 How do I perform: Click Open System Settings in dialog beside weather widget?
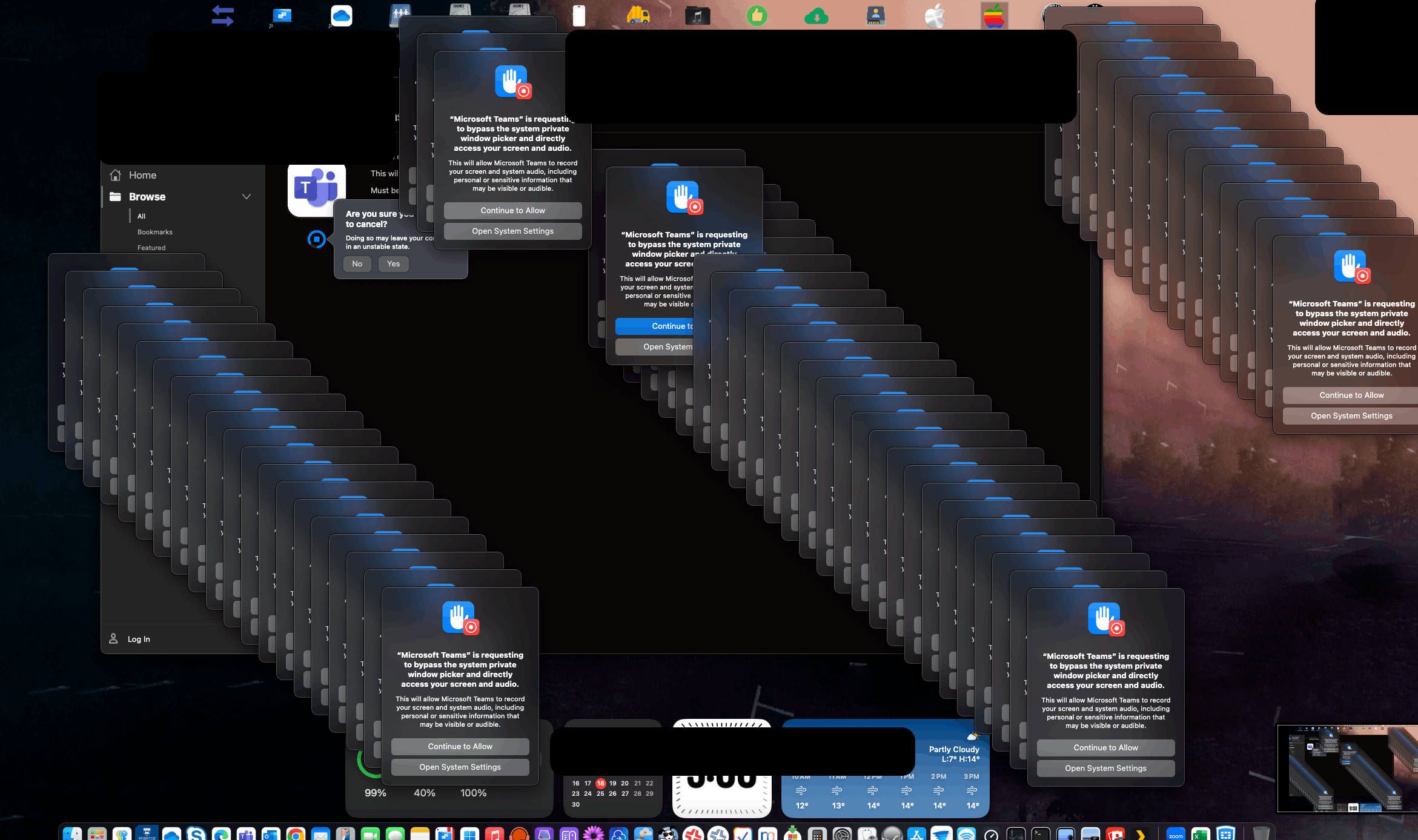pyautogui.click(x=1105, y=768)
